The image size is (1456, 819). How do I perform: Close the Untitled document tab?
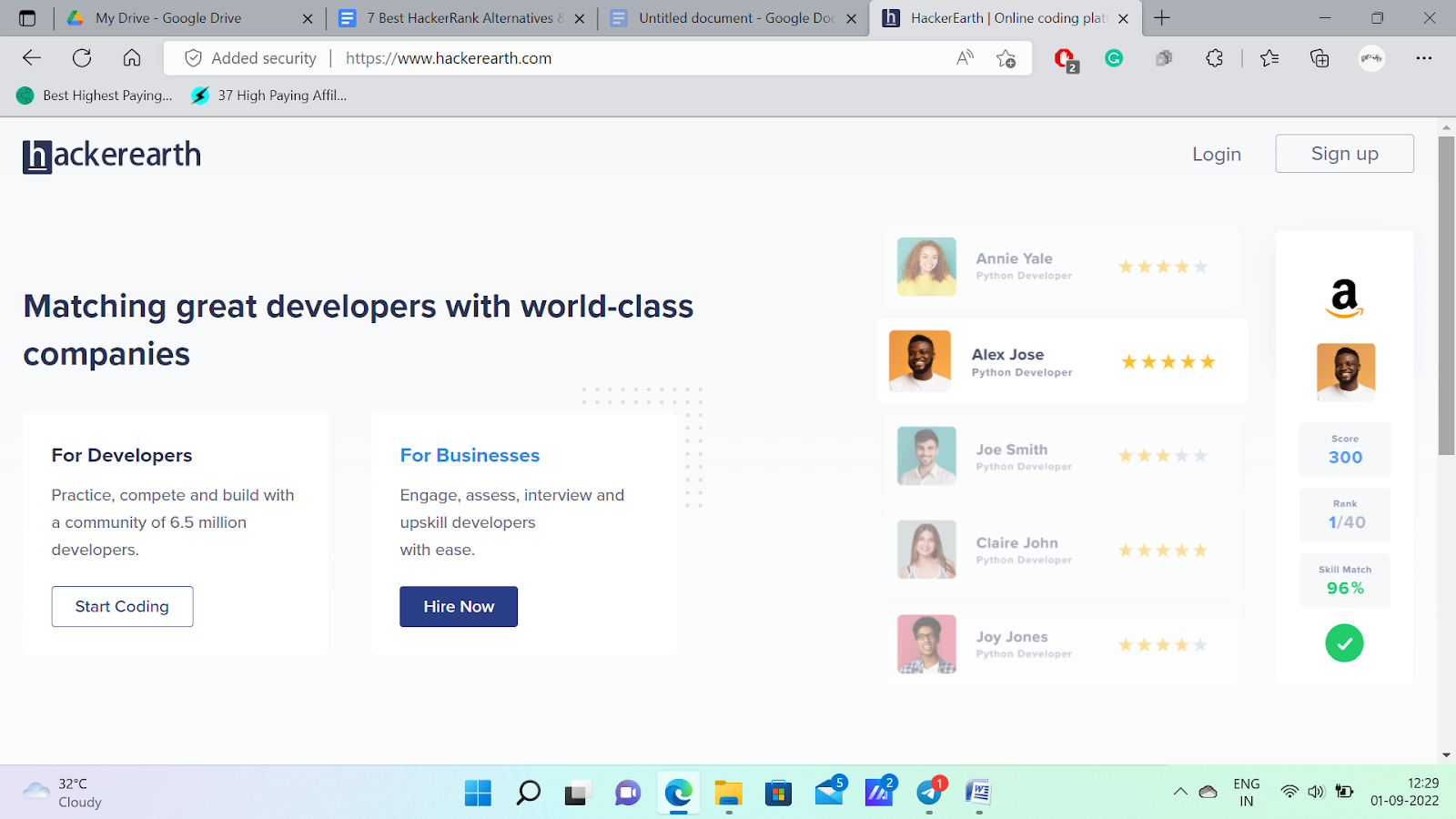(851, 18)
